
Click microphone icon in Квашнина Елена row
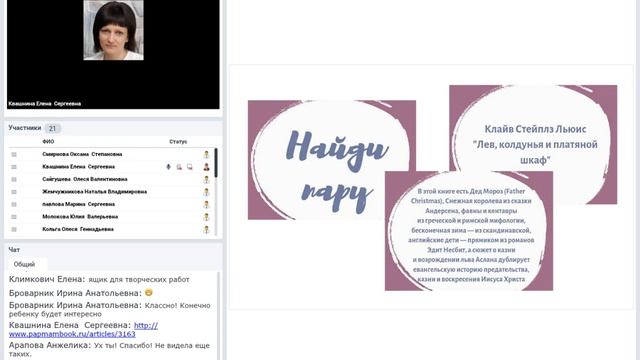[x=168, y=167]
